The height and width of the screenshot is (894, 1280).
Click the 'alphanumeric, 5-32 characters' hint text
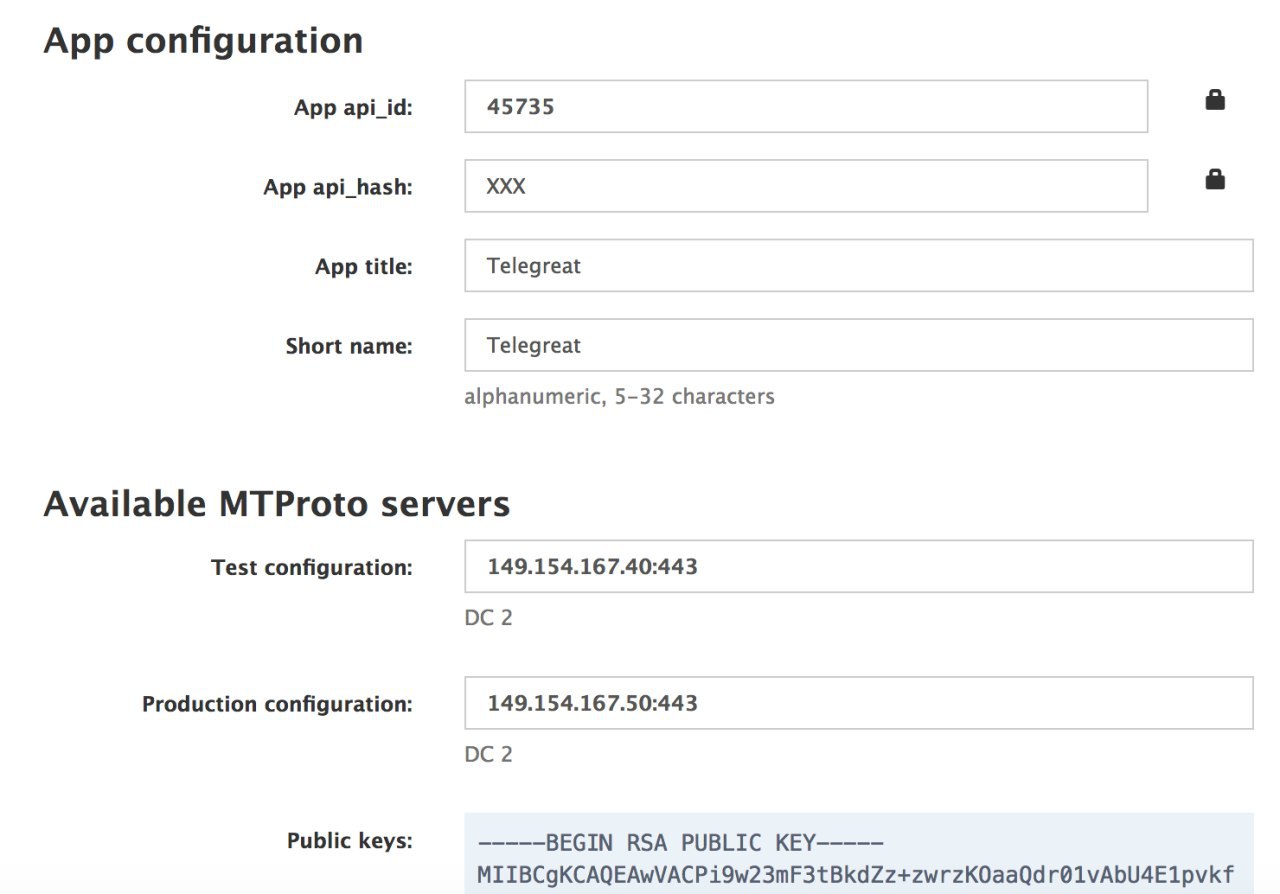click(619, 397)
